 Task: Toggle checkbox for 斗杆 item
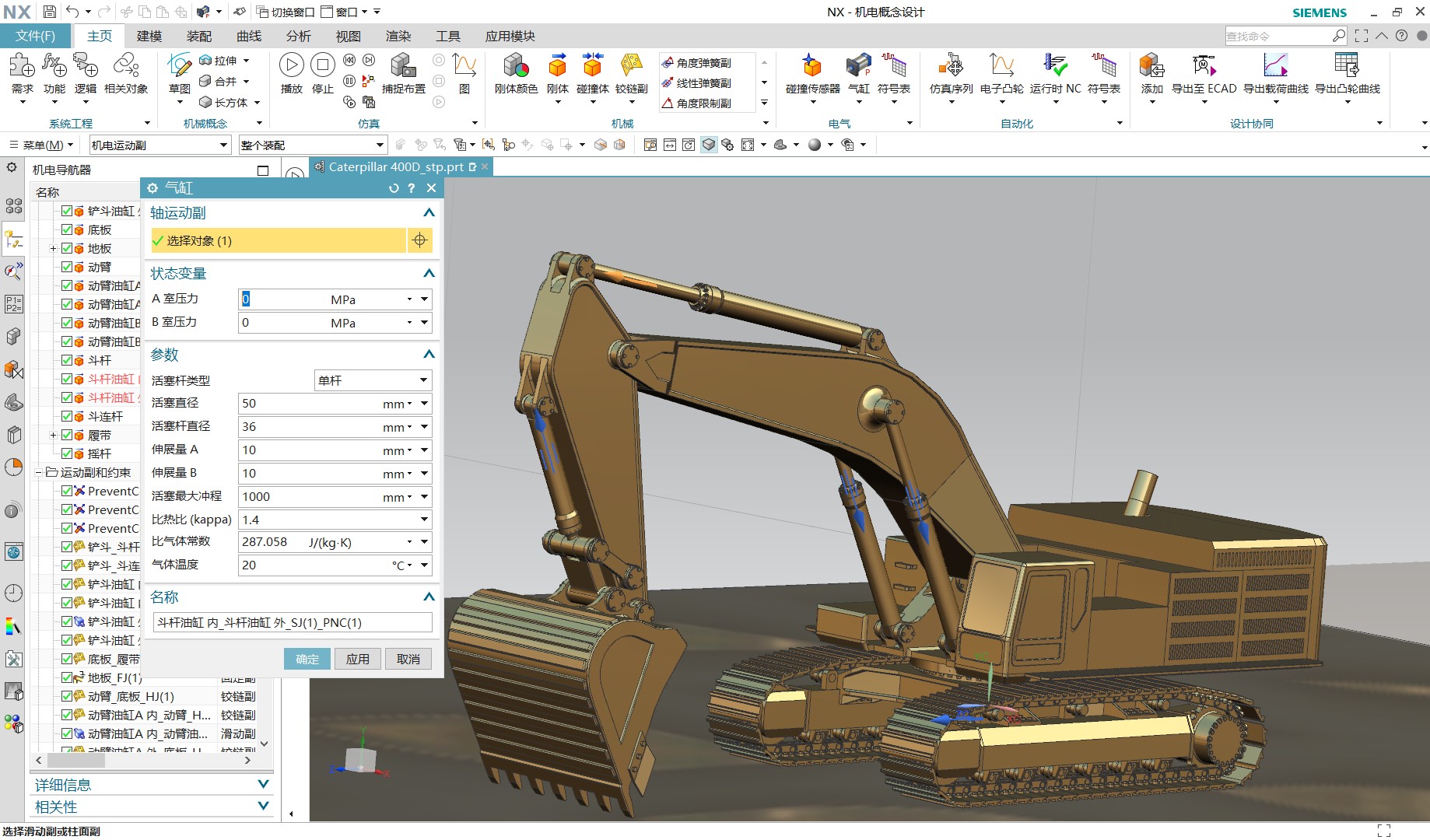[x=67, y=360]
